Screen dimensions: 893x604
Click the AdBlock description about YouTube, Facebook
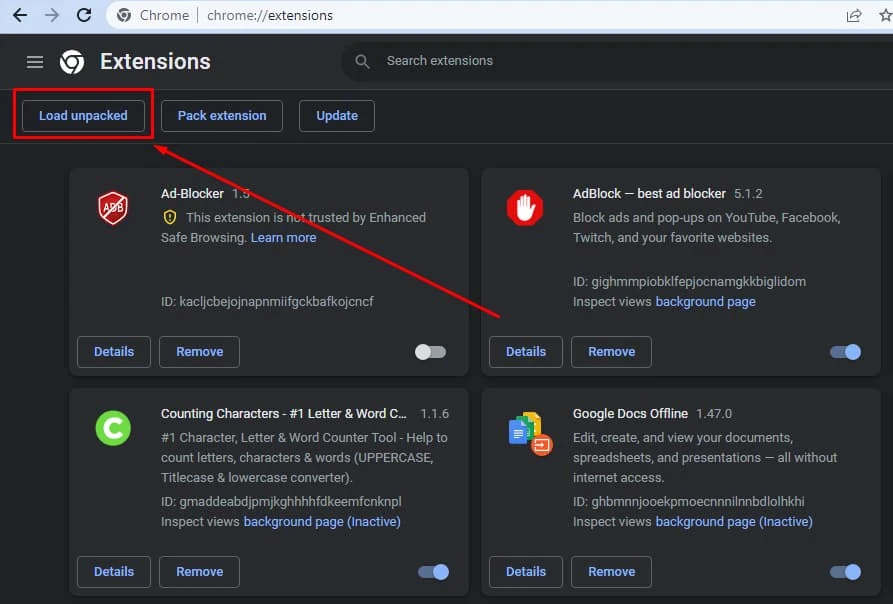point(706,228)
